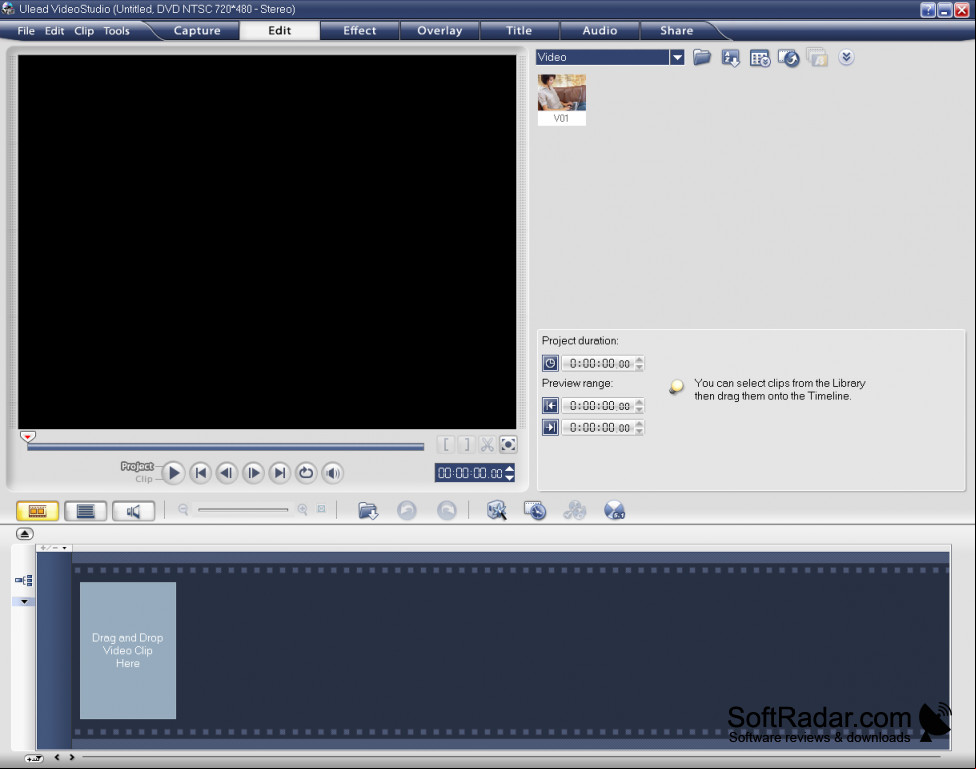
Task: Click the stepper on preview range start
Action: click(639, 406)
